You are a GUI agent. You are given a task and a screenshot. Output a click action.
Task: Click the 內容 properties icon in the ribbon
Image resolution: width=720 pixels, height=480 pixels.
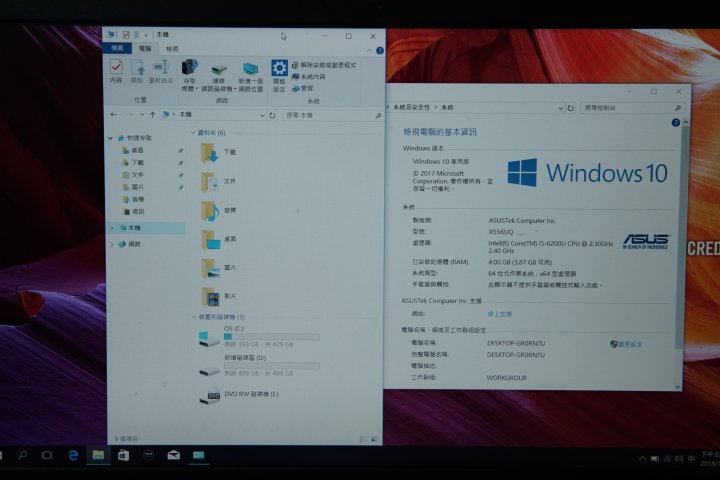[x=116, y=68]
